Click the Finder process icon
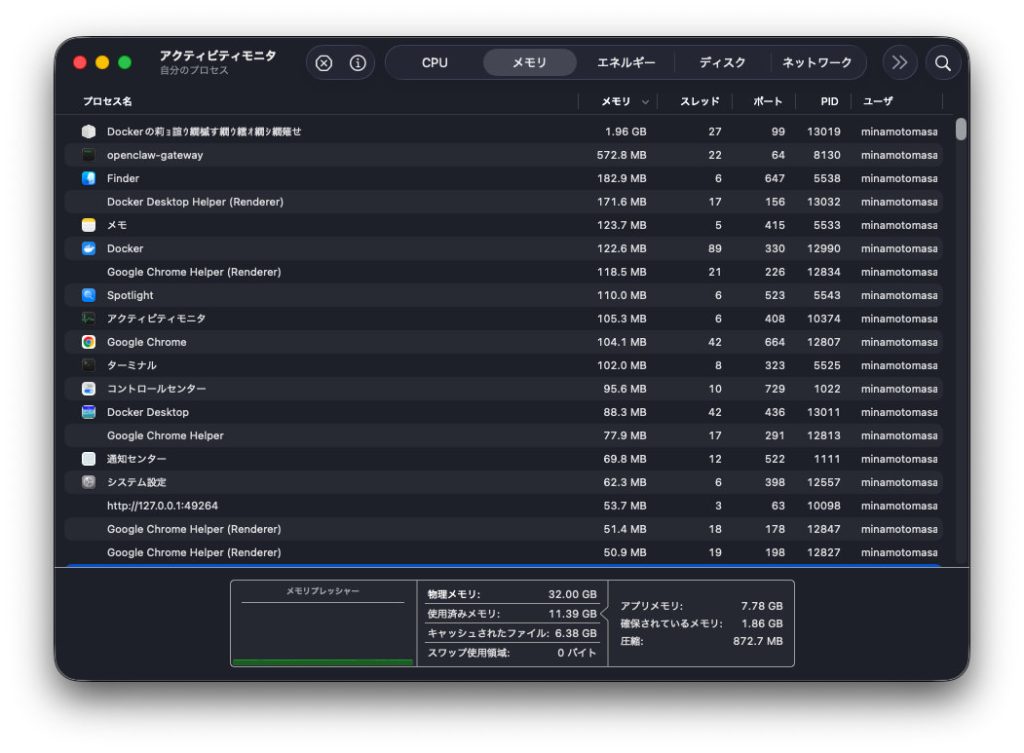This screenshot has width=1024, height=753. 89,178
